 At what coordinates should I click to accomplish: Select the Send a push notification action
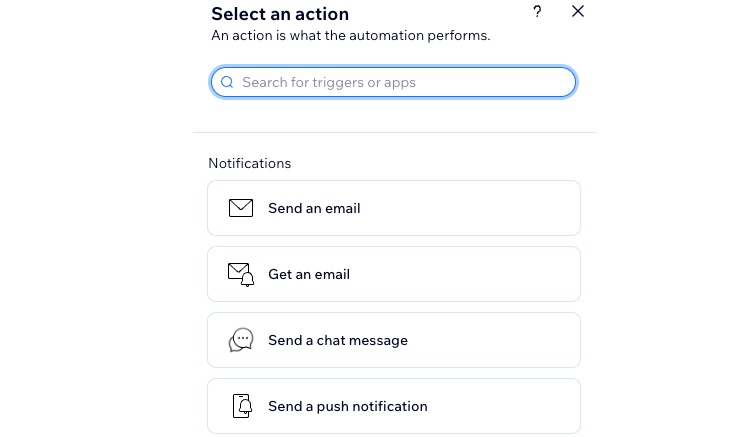pos(394,406)
